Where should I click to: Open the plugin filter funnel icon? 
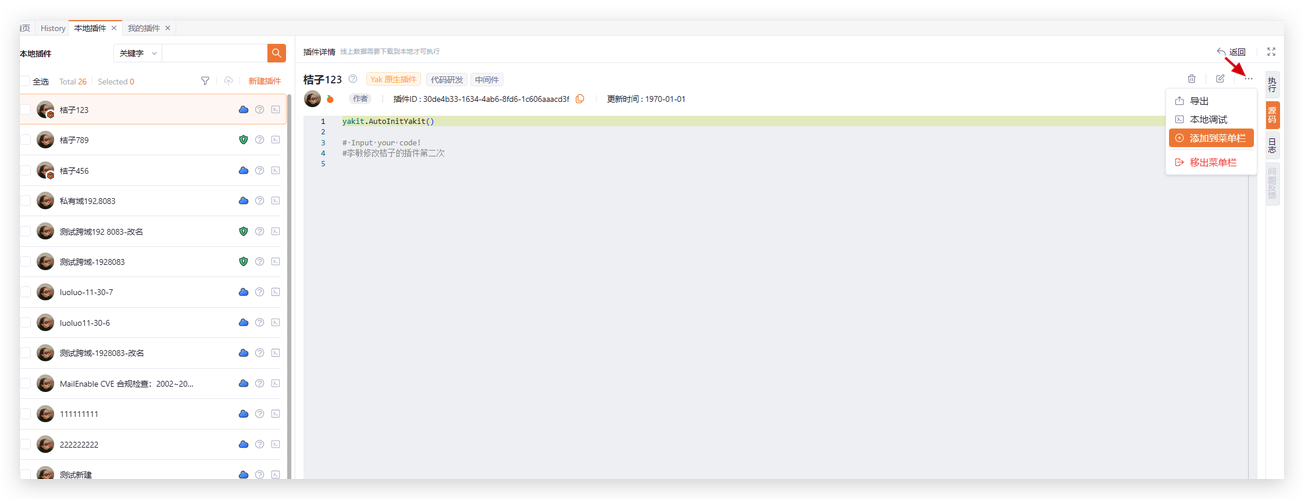point(205,81)
